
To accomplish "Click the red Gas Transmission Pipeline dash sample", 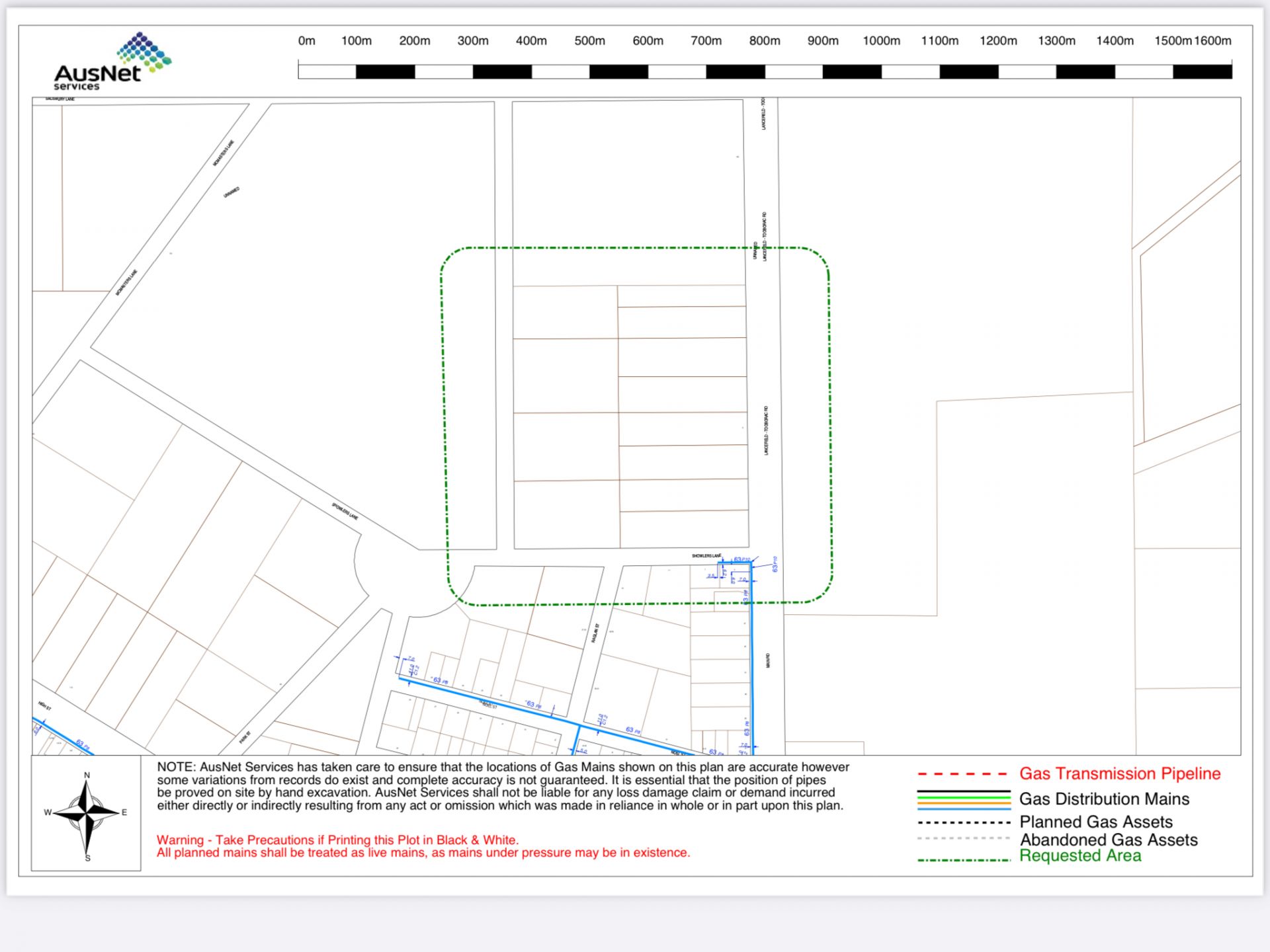I will pyautogui.click(x=962, y=774).
